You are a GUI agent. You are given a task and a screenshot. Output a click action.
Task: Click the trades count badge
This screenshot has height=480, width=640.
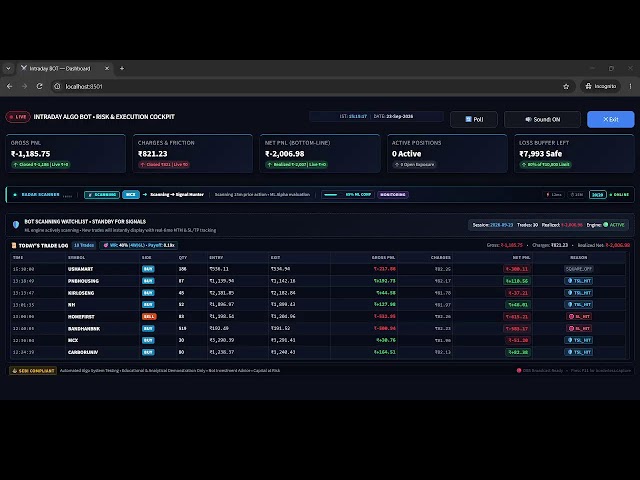pyautogui.click(x=84, y=245)
